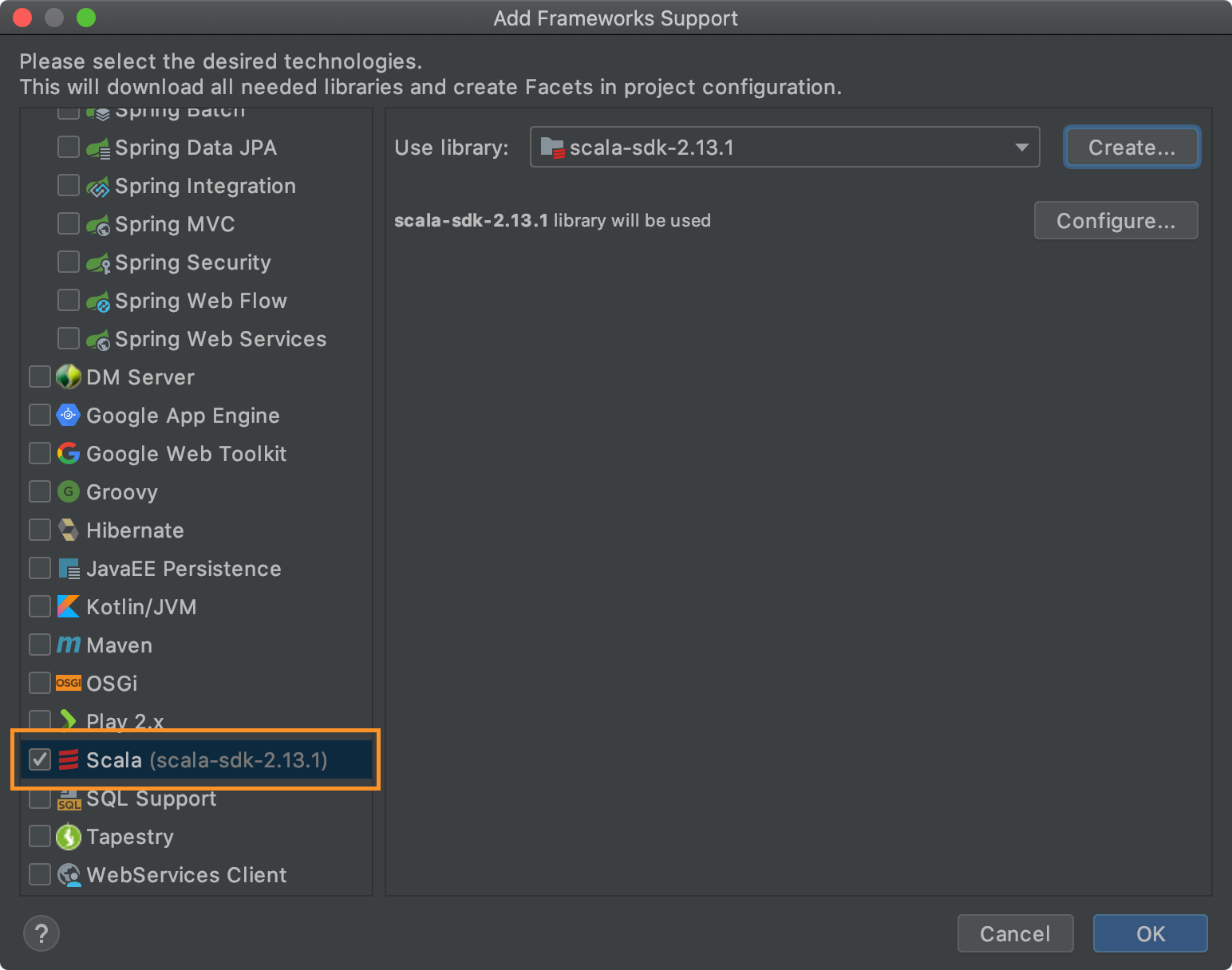
Task: Click the DM Server icon
Action: pyautogui.click(x=69, y=377)
